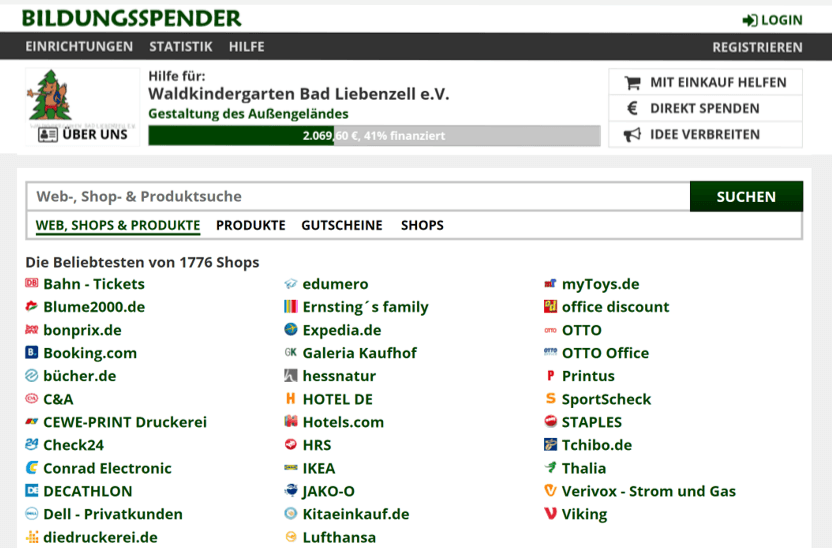The height and width of the screenshot is (548, 832).
Task: Click the Verivox orange V icon
Action: pyautogui.click(x=550, y=491)
